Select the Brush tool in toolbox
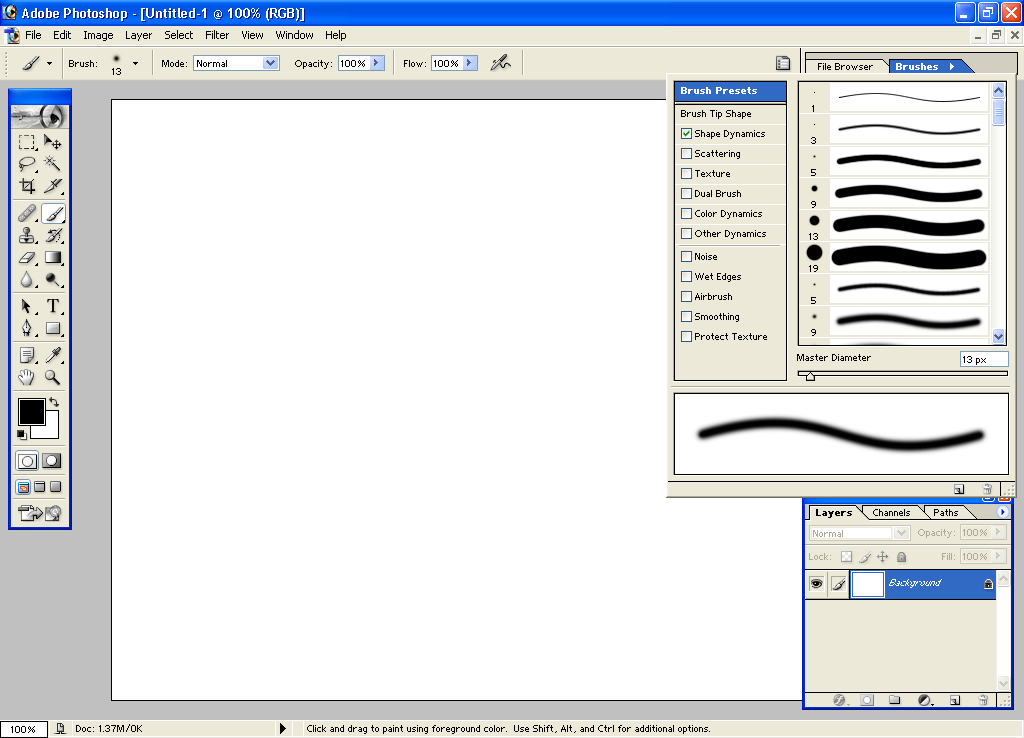The width and height of the screenshot is (1024, 738). coord(53,213)
